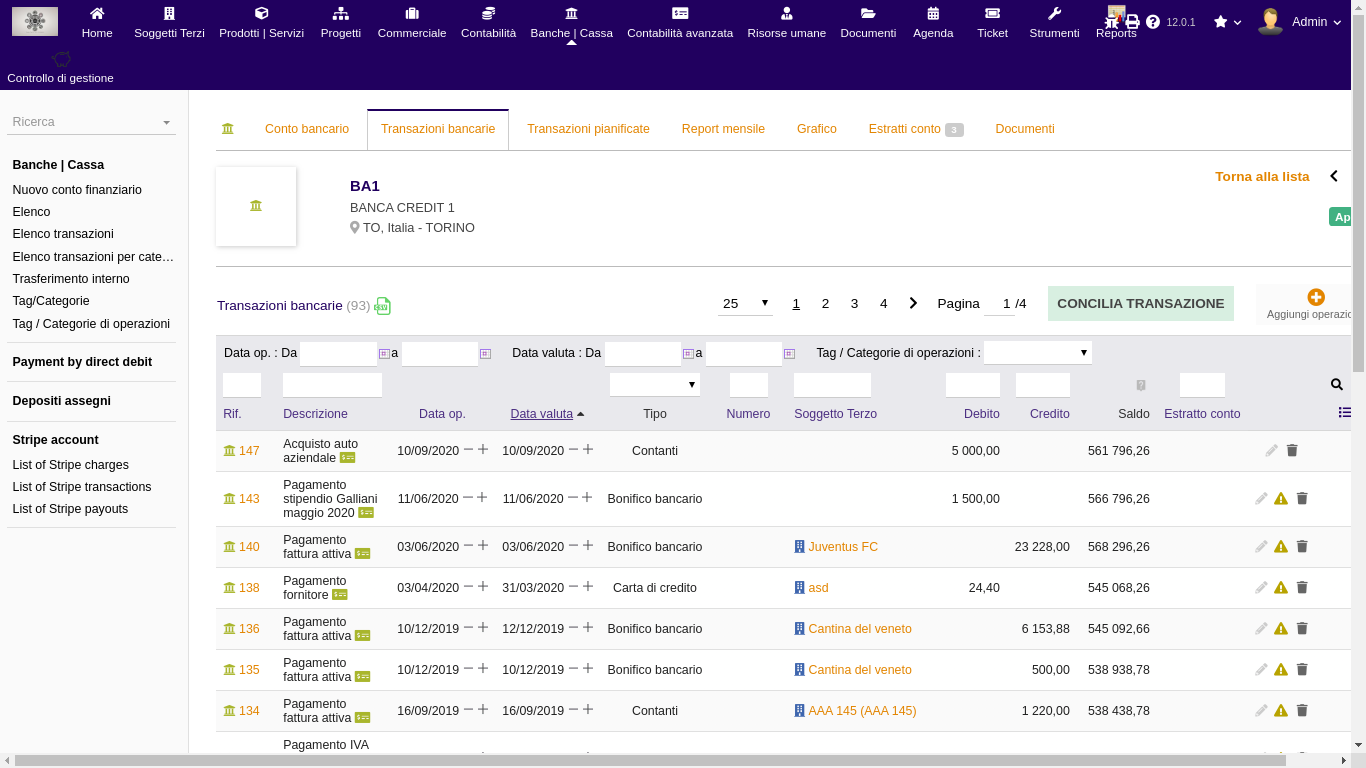The width and height of the screenshot is (1366, 768).
Task: Open Prodotti | Servizi module
Action: pos(261,23)
